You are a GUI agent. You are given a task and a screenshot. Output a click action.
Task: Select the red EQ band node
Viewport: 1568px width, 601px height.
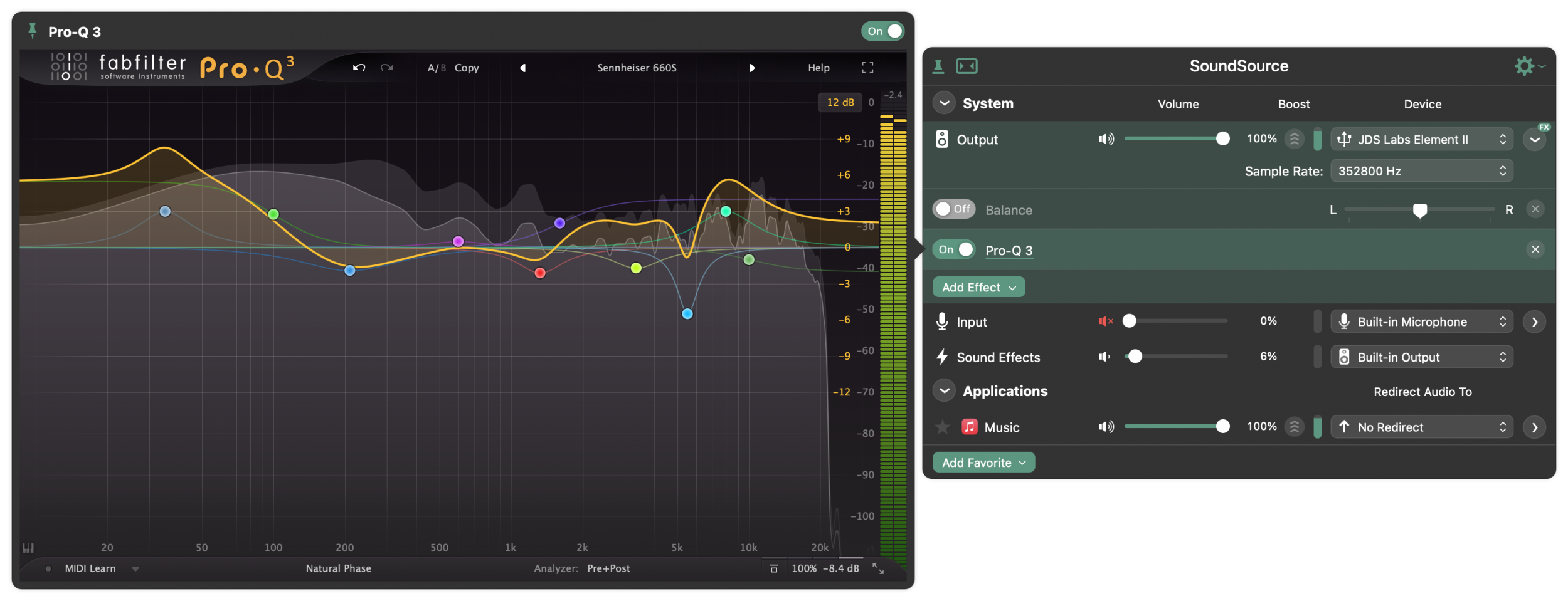point(540,273)
